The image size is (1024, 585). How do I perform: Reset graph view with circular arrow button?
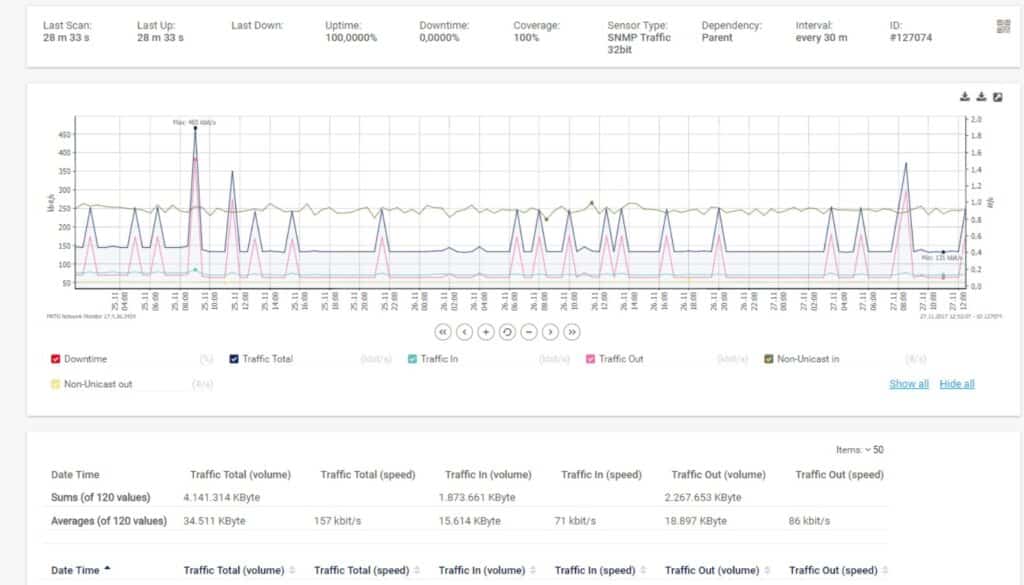(x=507, y=332)
